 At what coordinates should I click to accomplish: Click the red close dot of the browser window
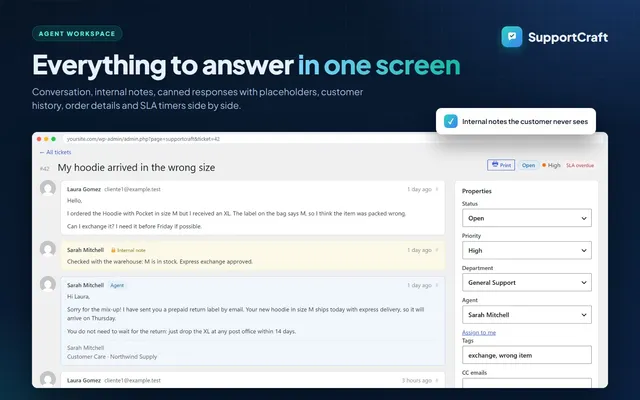click(x=39, y=139)
